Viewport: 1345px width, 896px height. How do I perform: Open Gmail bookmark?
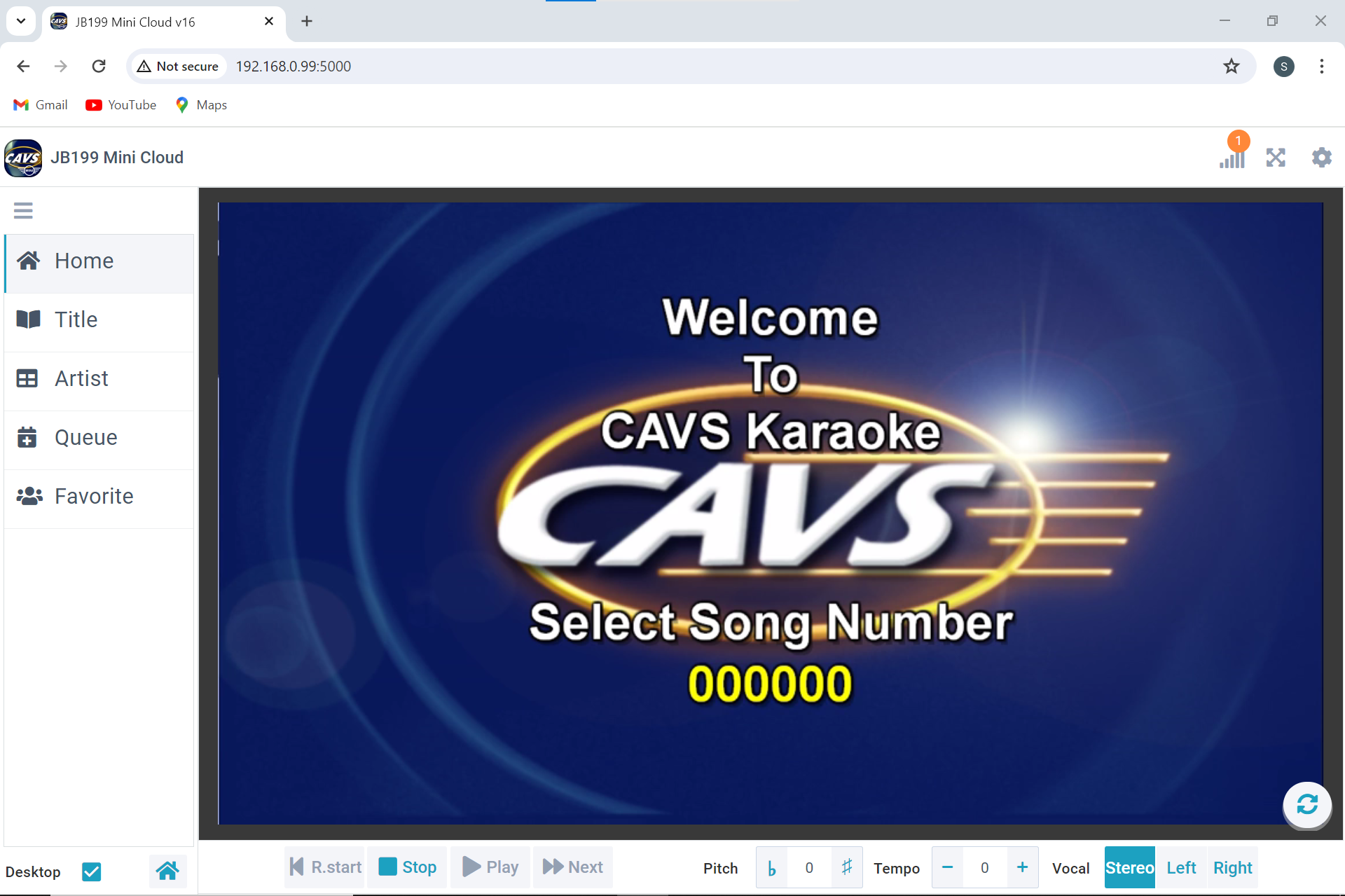click(x=41, y=105)
